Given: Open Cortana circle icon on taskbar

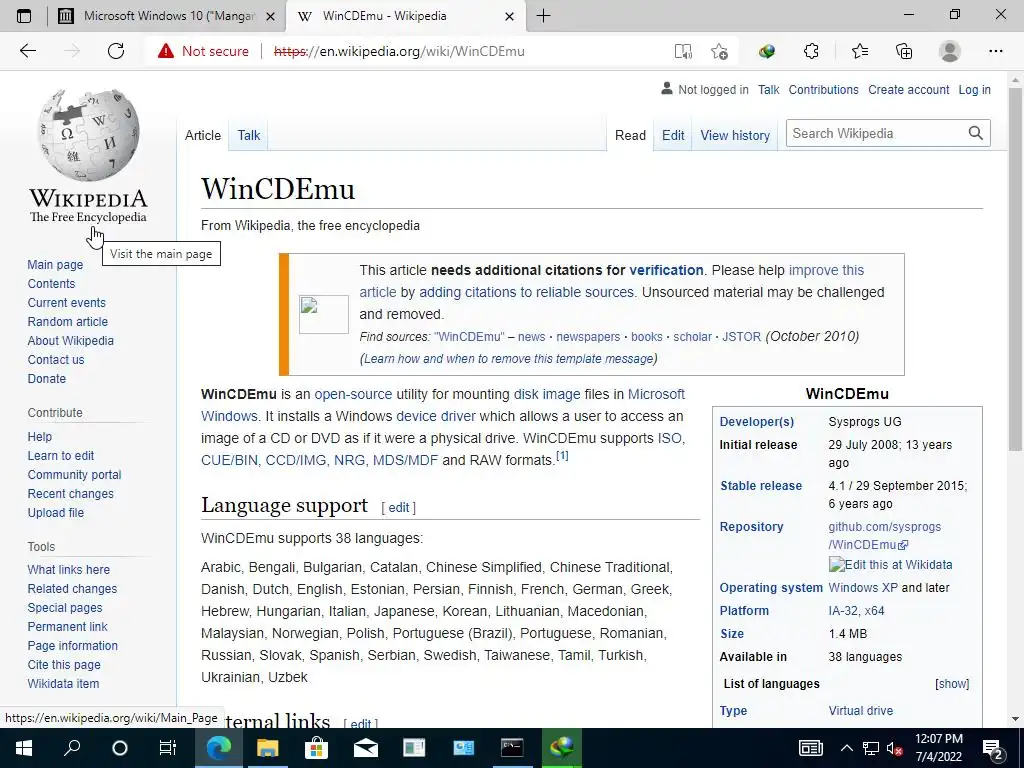Looking at the screenshot, I should coord(120,748).
